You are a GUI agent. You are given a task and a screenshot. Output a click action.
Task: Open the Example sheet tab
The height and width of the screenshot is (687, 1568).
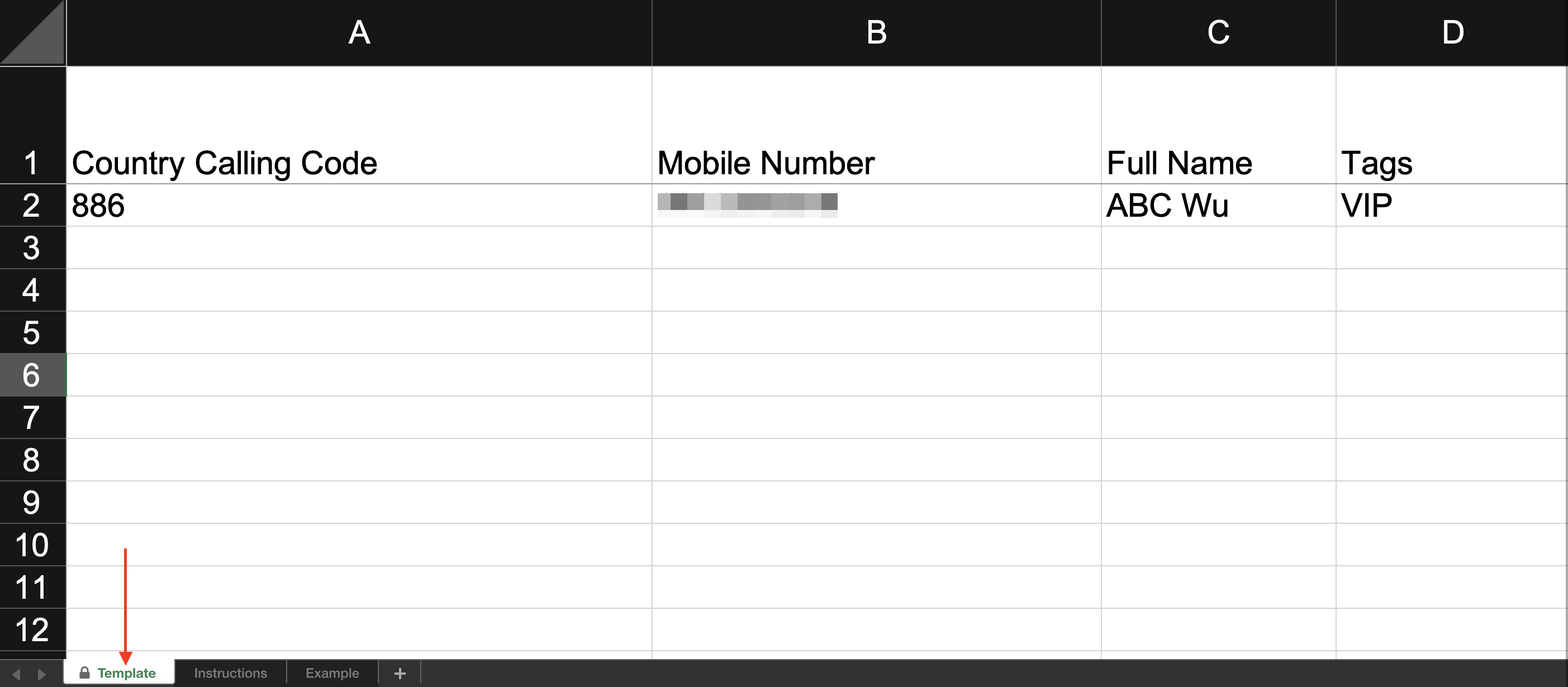point(332,673)
